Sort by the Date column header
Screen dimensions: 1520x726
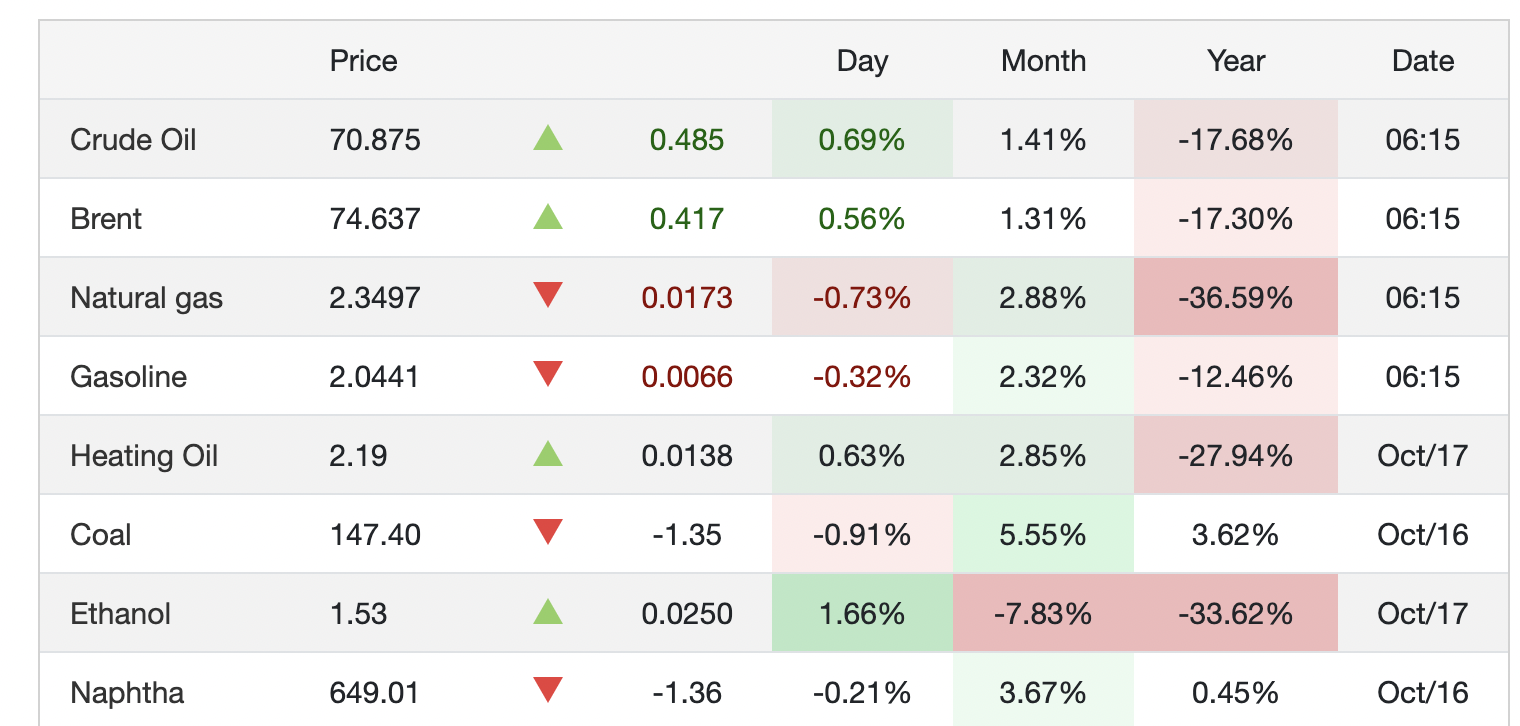pos(1423,61)
